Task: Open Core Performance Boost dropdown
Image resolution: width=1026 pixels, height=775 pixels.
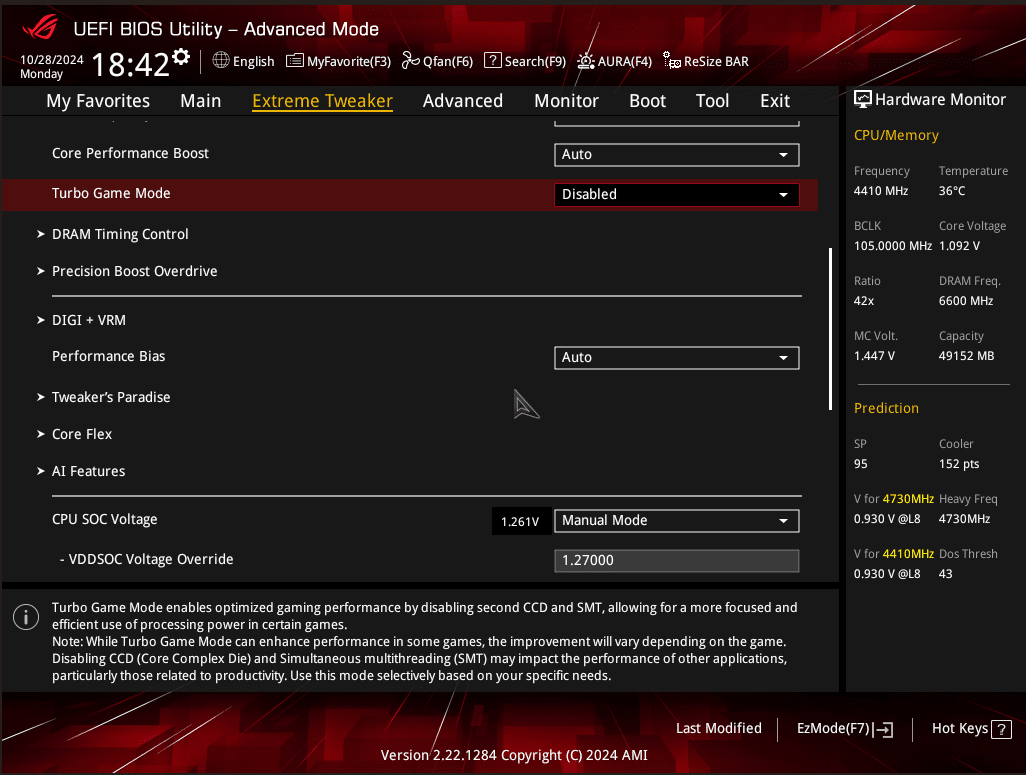Action: [677, 154]
